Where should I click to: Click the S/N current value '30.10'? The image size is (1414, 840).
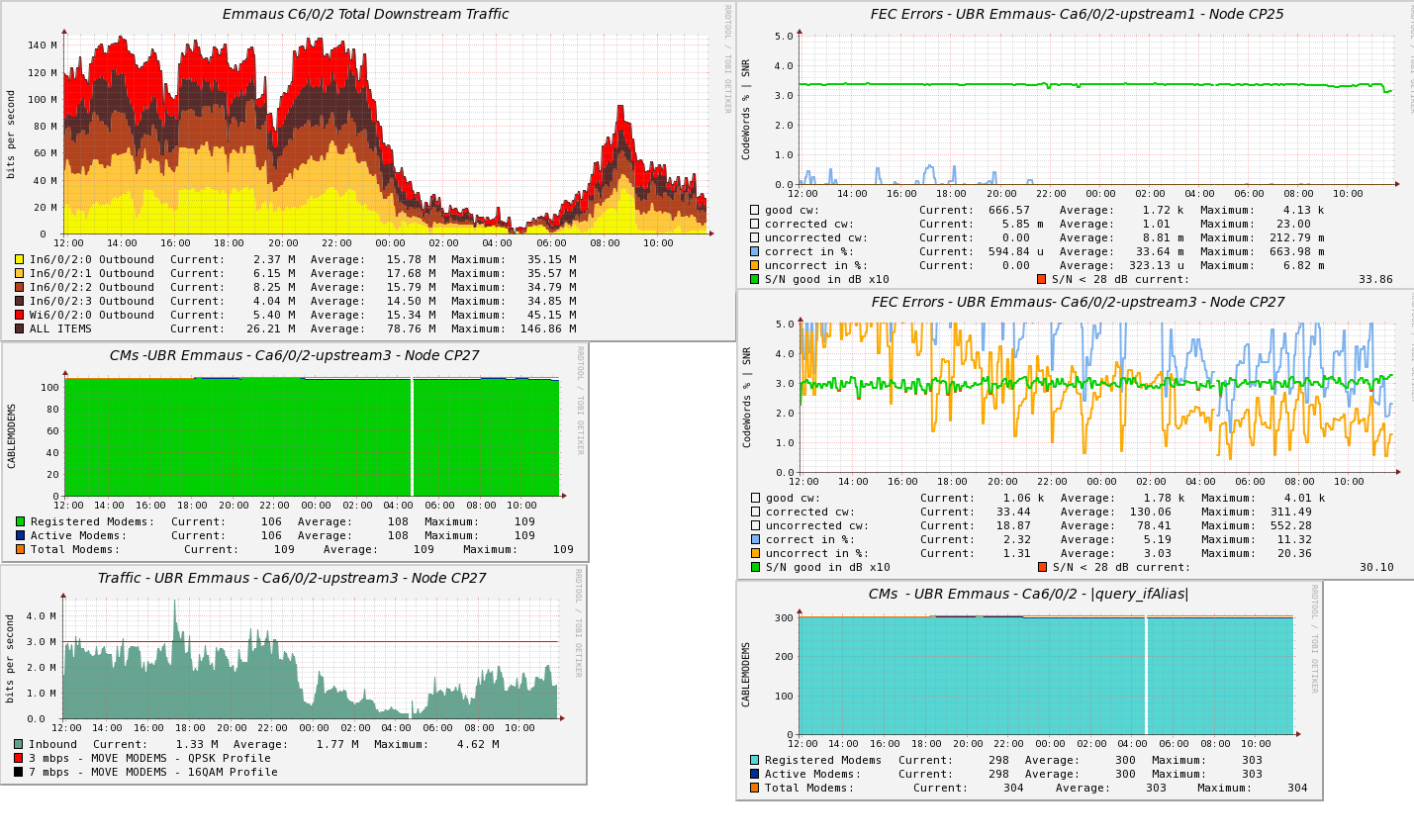[1376, 567]
